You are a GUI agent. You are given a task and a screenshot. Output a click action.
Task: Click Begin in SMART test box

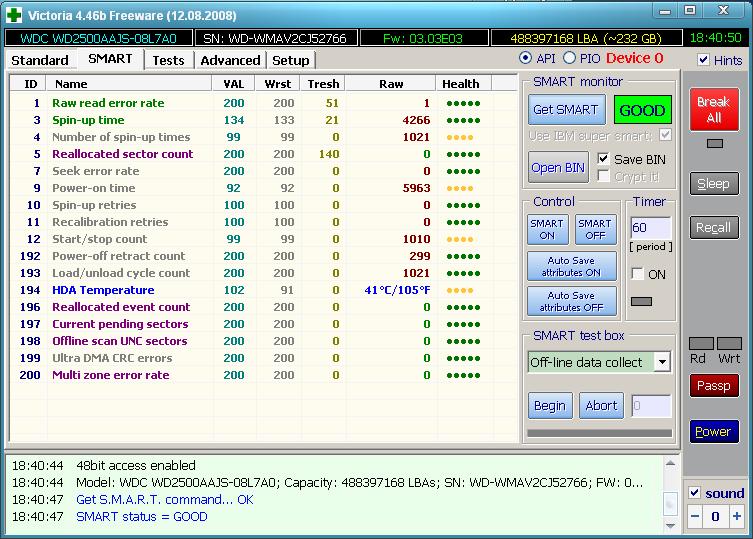coord(550,406)
